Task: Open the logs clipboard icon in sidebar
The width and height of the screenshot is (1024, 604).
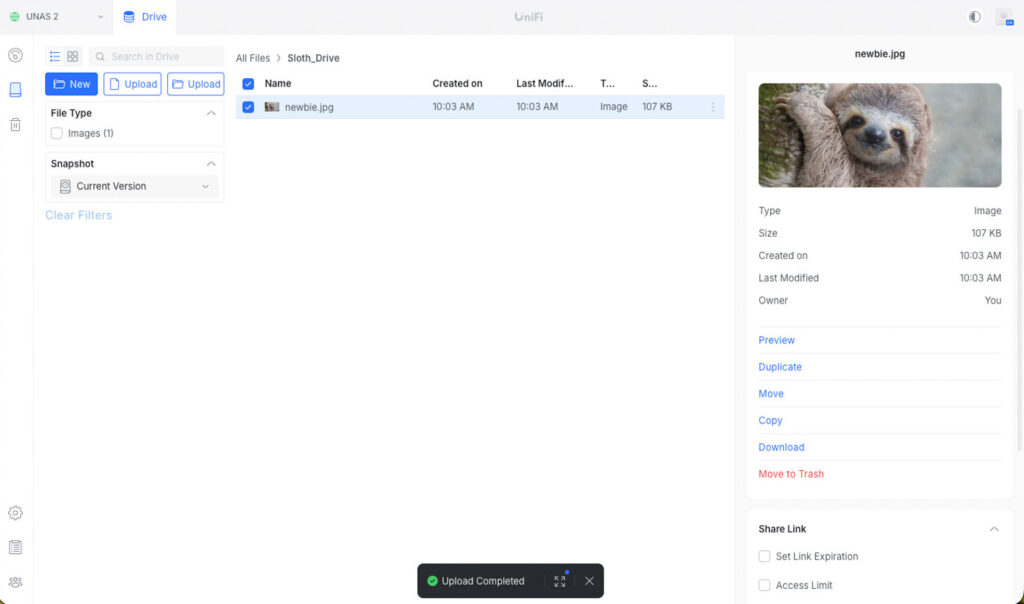Action: [15, 547]
